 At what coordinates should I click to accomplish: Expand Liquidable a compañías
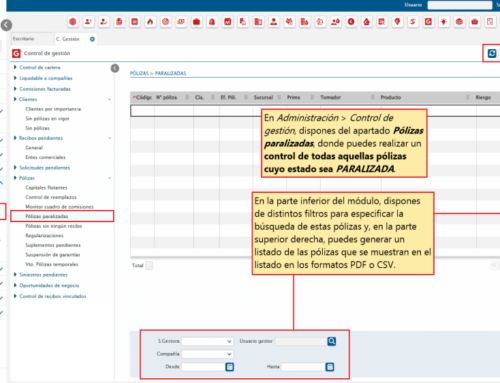15,78
